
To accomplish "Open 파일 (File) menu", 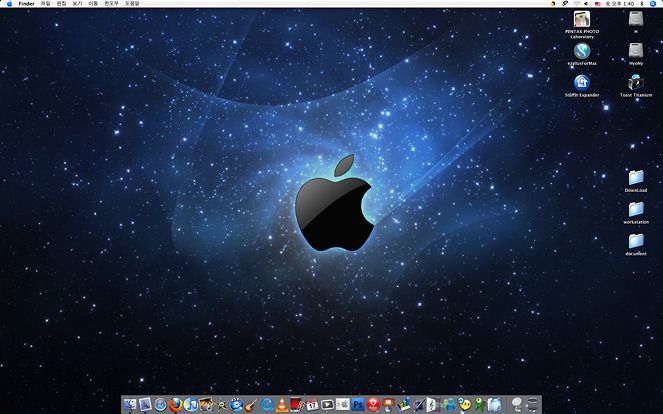I will click(x=45, y=3).
